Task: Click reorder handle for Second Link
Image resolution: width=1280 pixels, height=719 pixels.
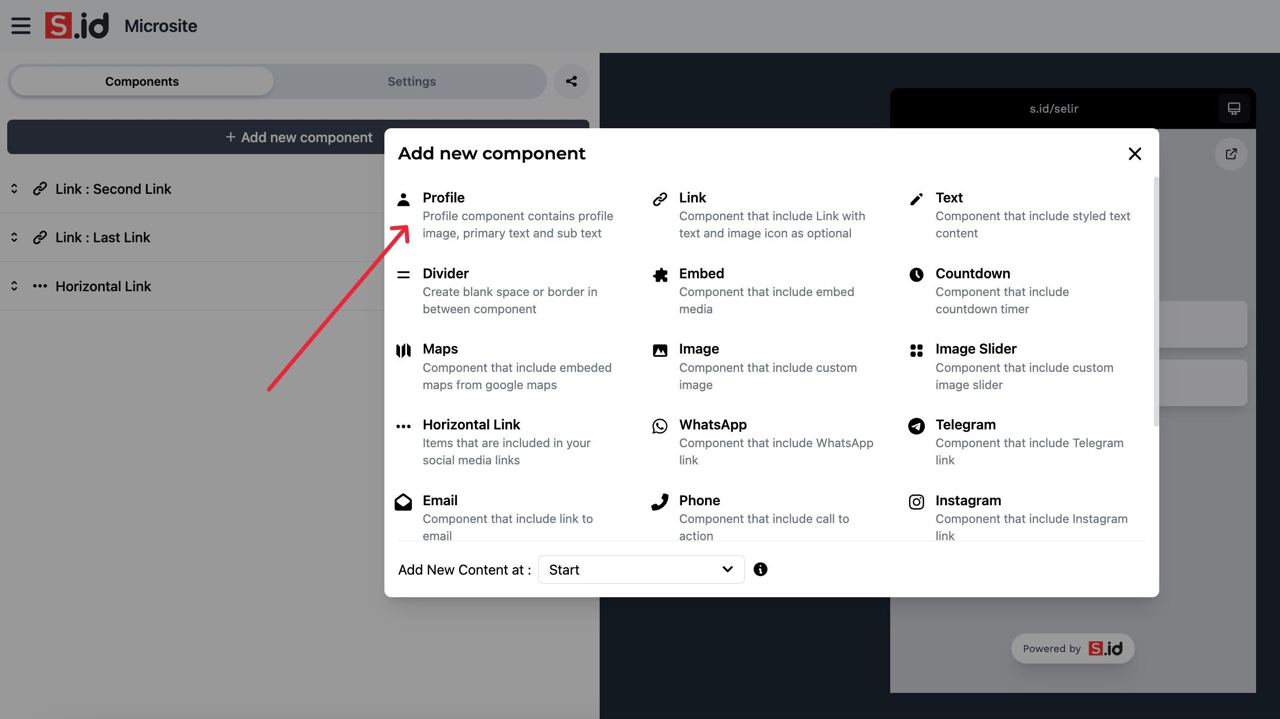Action: [x=14, y=189]
